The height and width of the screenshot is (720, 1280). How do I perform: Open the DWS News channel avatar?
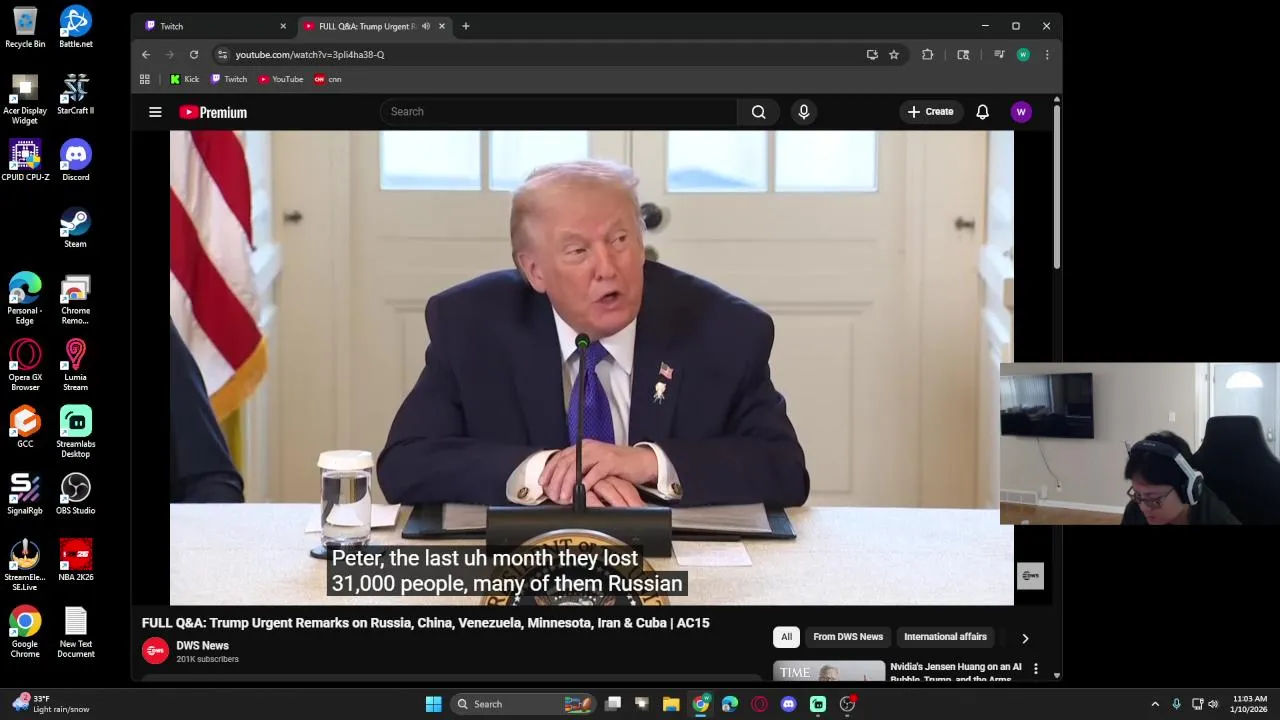tap(155, 651)
